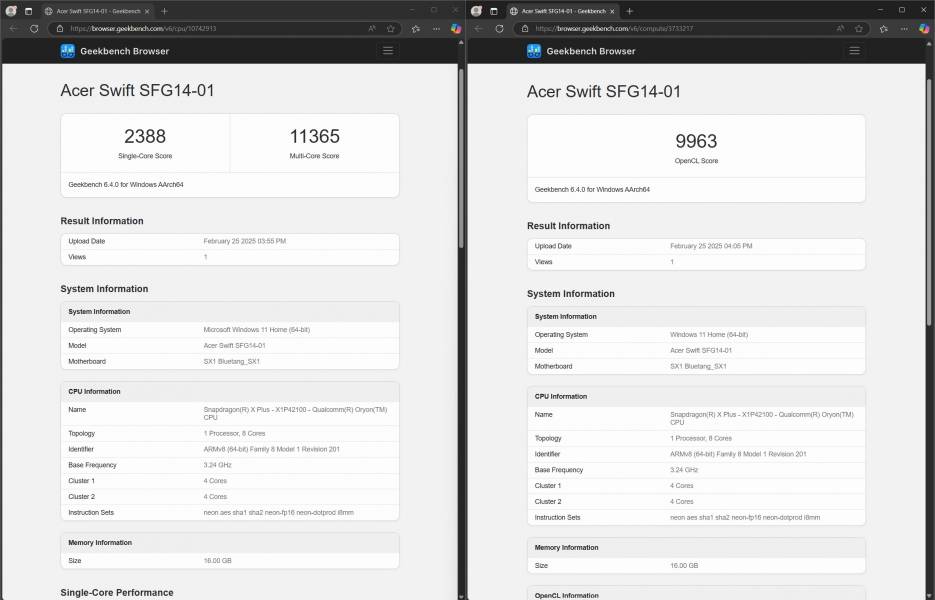Click the page title 'Acer Swift SFG14-01' in left window

click(137, 90)
